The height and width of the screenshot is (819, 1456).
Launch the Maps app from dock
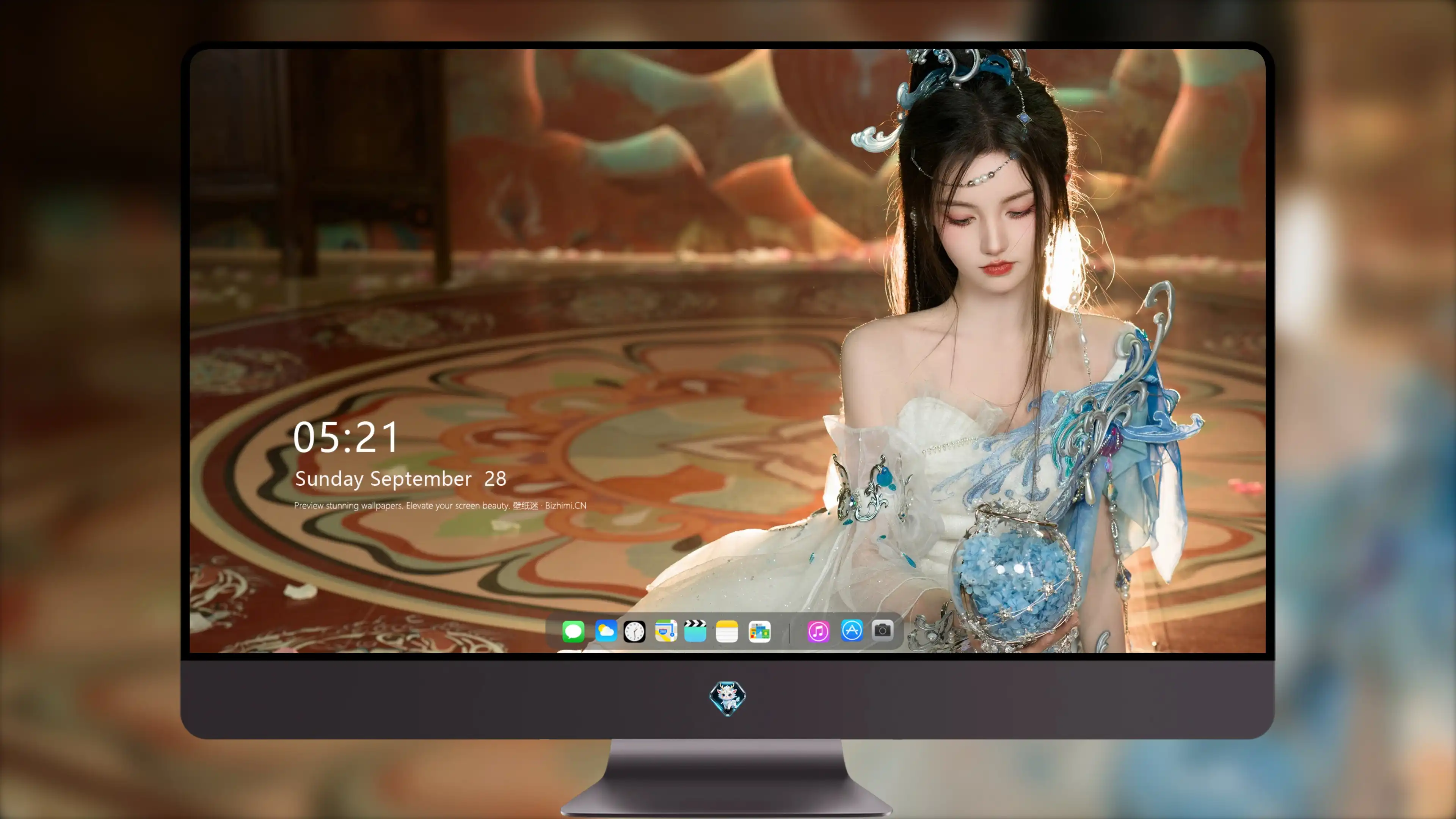666,631
